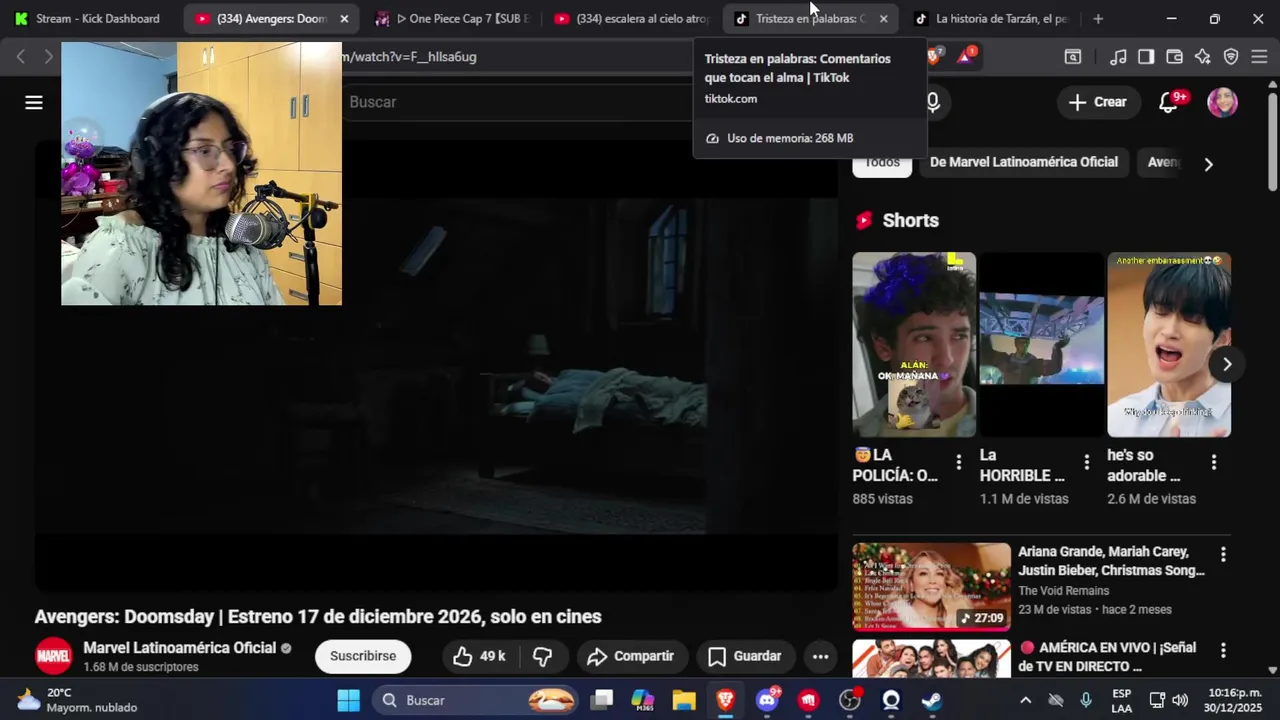Open Discord from the taskbar
This screenshot has width=1280, height=720.
coord(767,700)
